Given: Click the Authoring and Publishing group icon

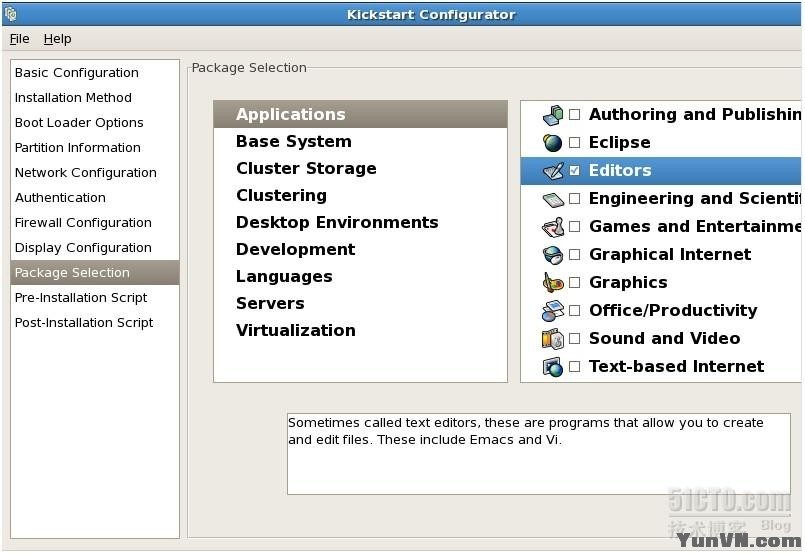Looking at the screenshot, I should click(x=553, y=115).
